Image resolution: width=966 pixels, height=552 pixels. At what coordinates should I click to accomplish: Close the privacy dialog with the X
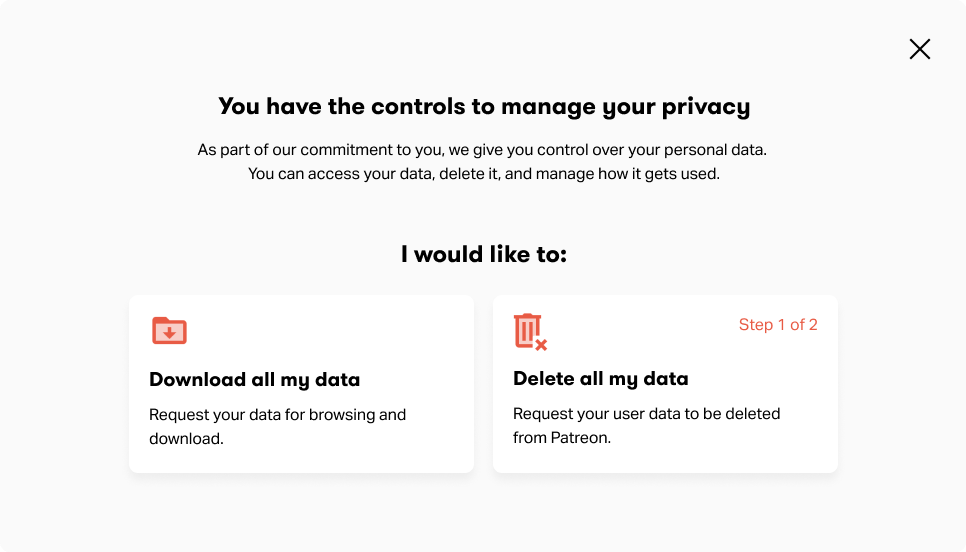tap(920, 49)
